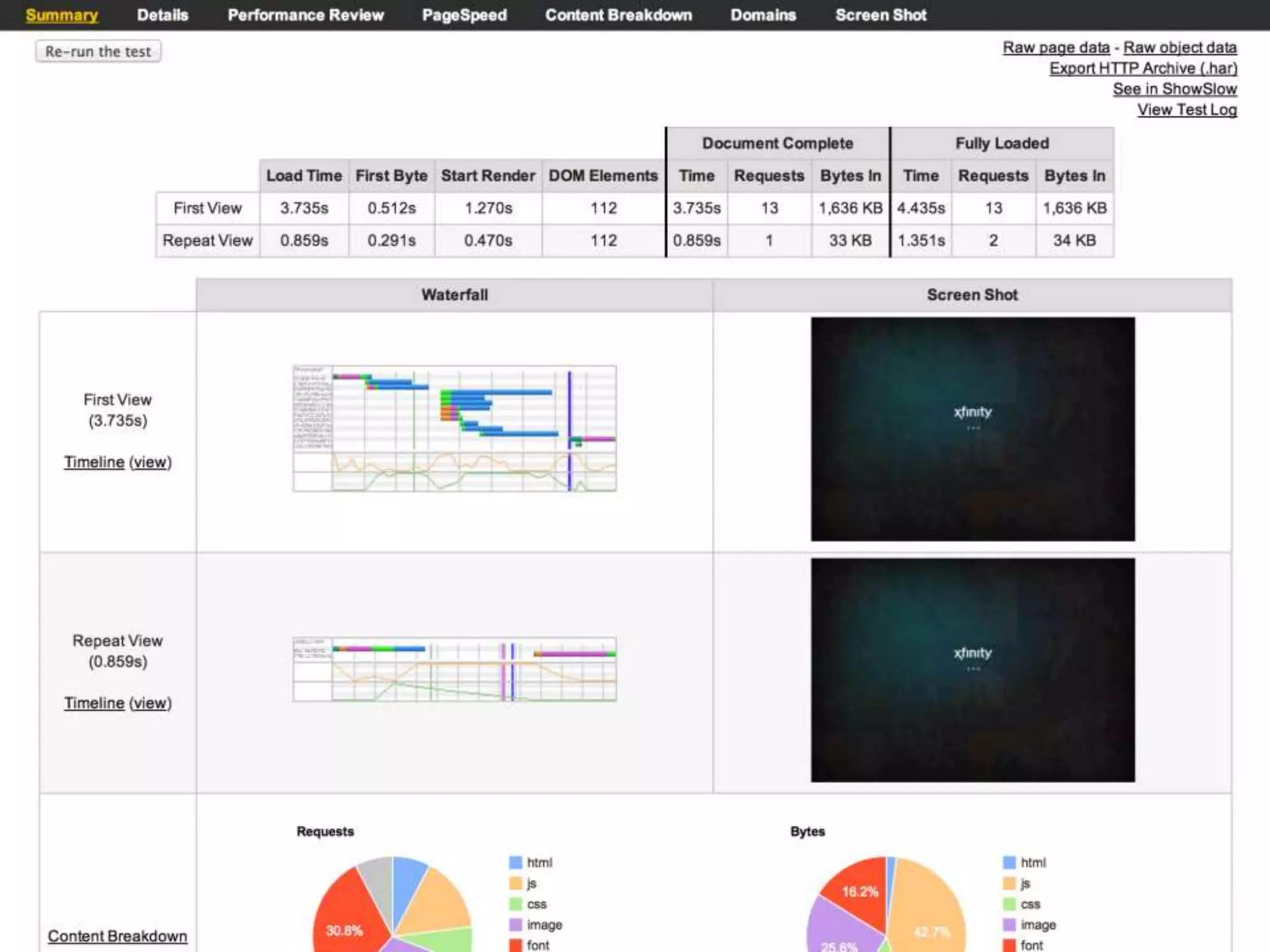
Task: Open Raw page data link
Action: 1056,48
